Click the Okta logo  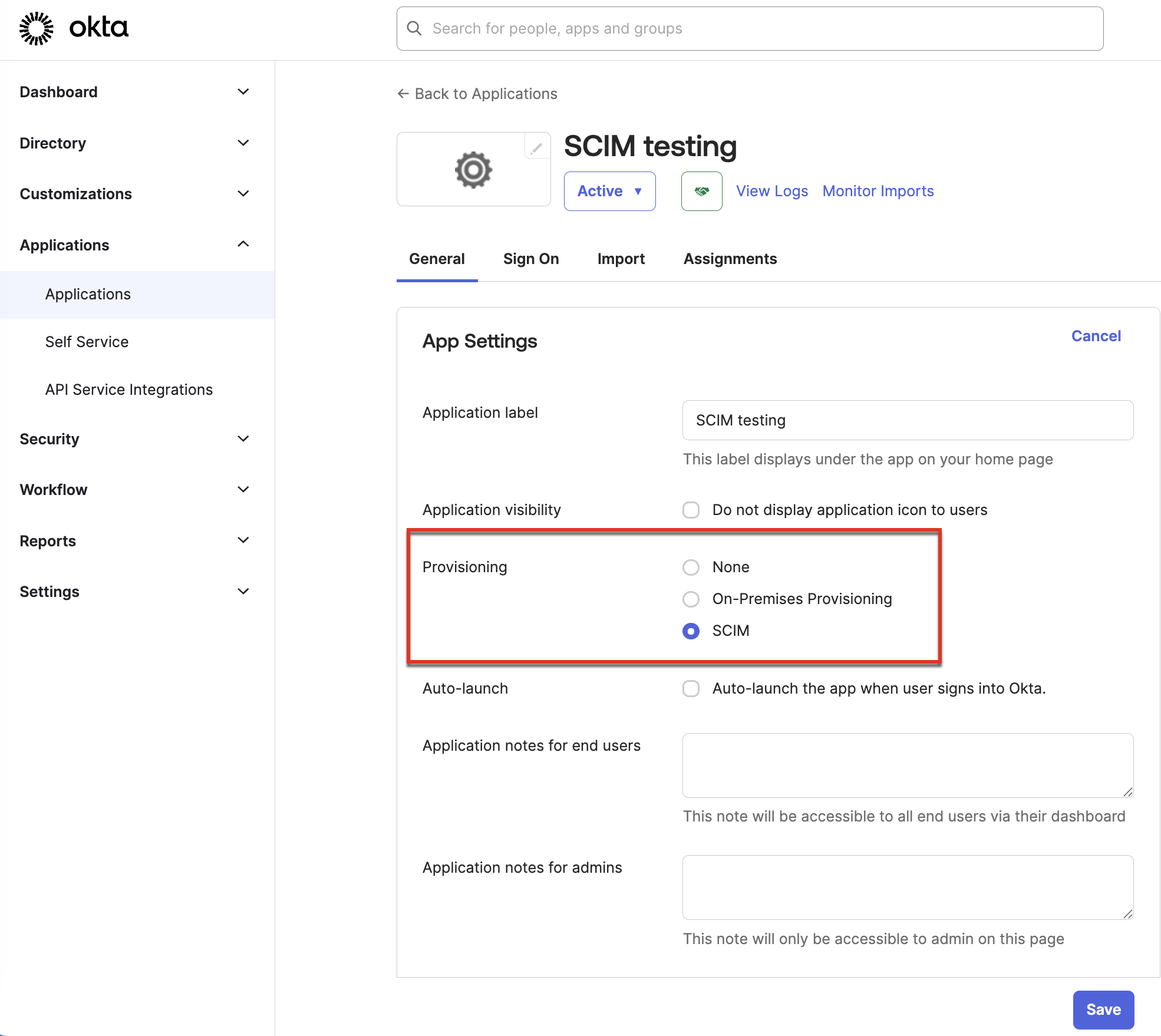click(73, 27)
